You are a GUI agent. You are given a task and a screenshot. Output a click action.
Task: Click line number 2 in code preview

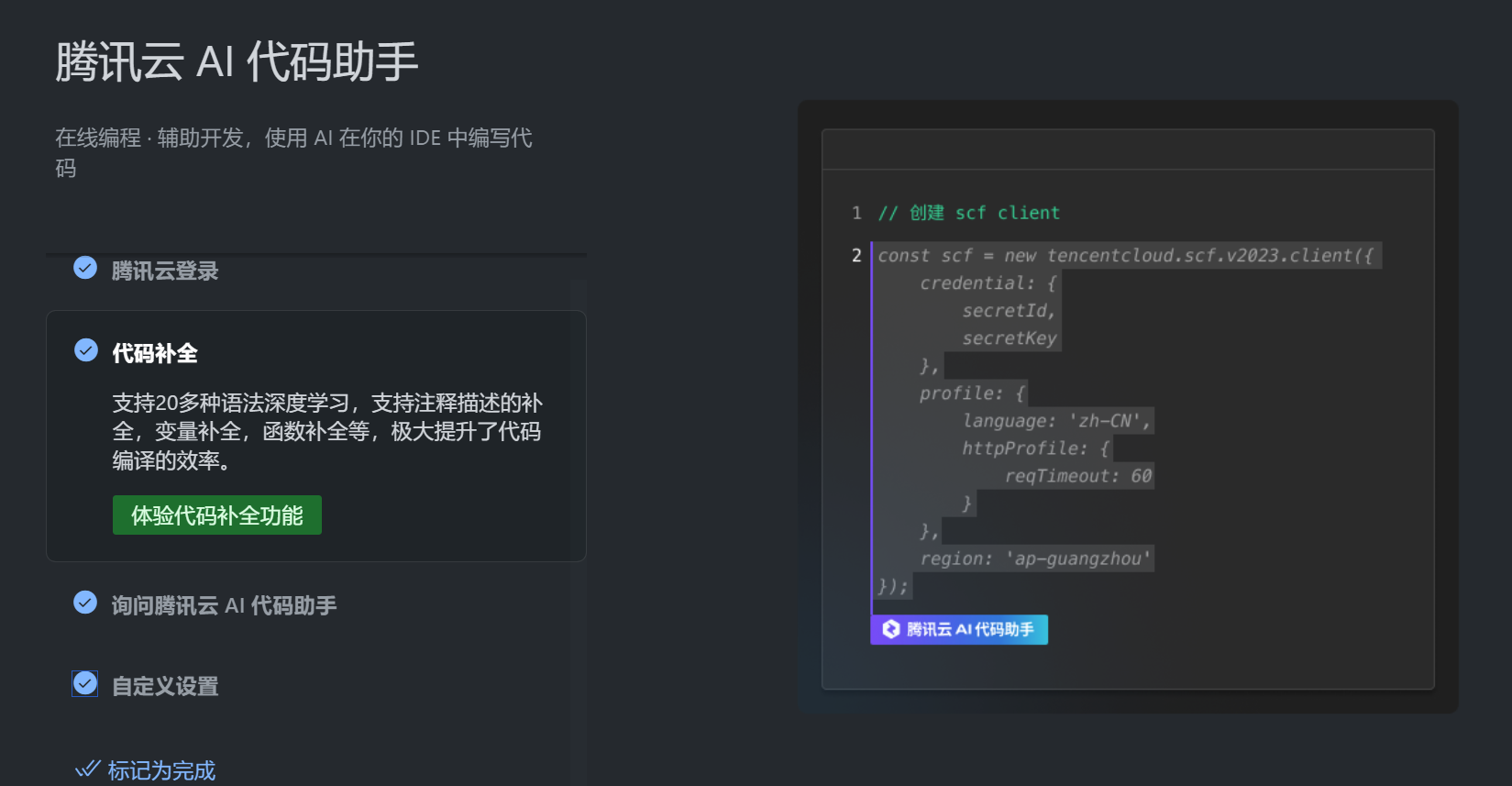[x=856, y=255]
